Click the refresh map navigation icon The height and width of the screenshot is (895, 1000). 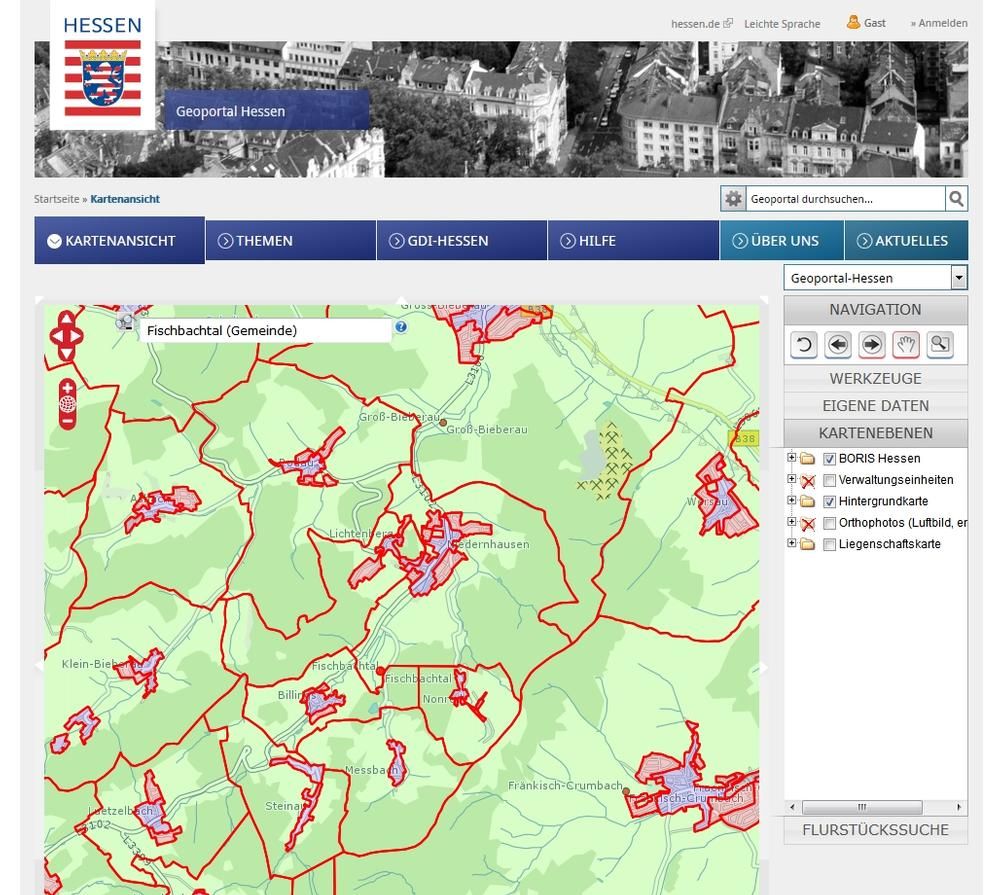pos(804,345)
